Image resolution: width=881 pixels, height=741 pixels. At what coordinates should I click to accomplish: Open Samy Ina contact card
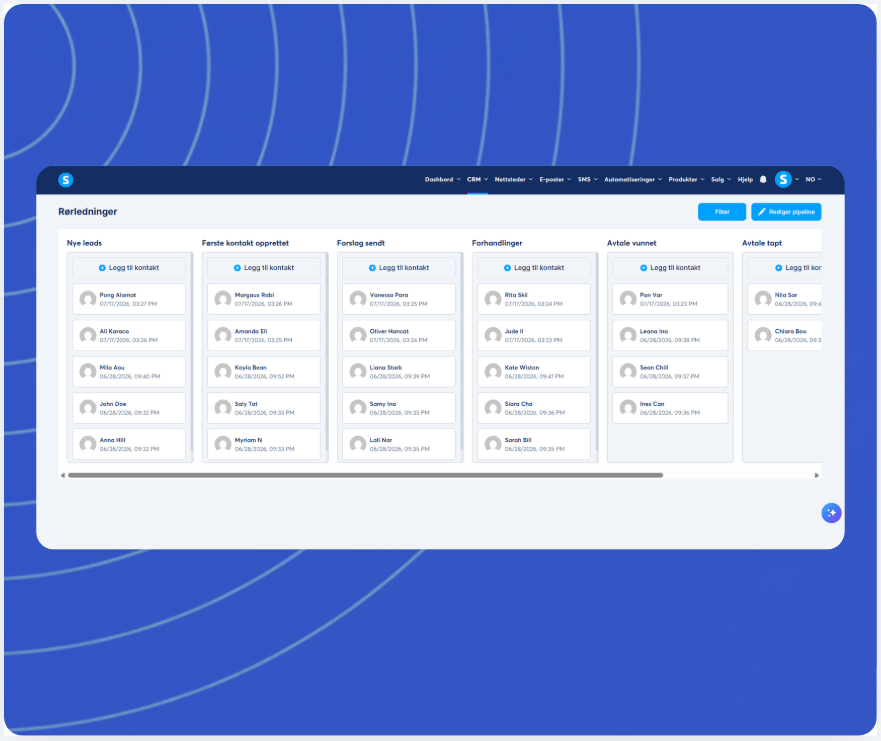399,408
